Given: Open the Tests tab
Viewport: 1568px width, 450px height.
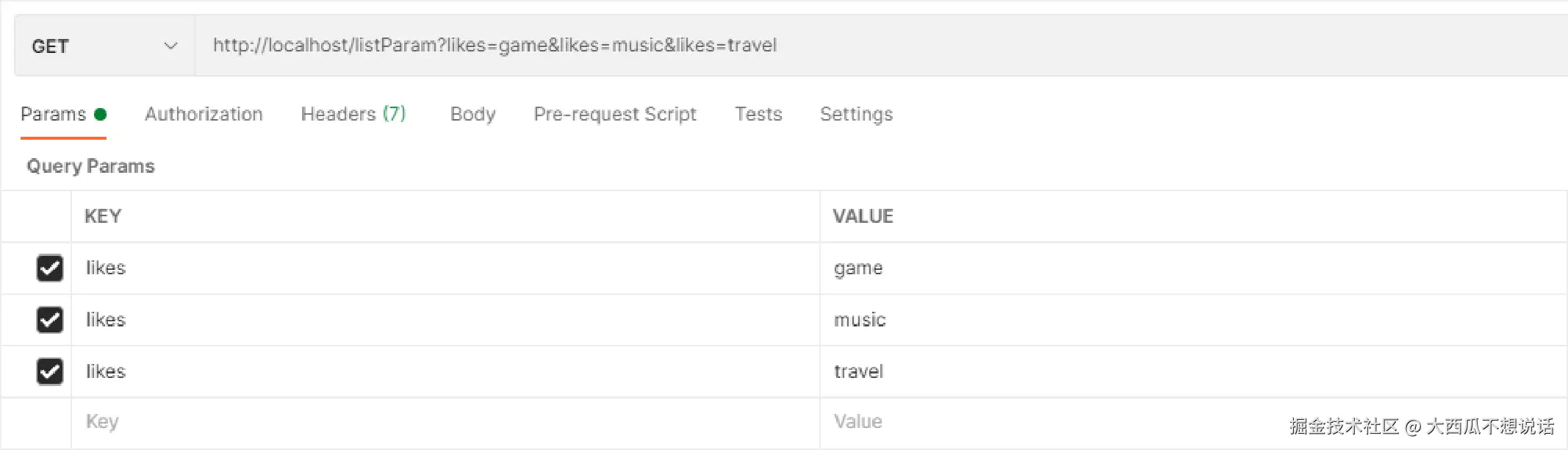Looking at the screenshot, I should point(758,115).
